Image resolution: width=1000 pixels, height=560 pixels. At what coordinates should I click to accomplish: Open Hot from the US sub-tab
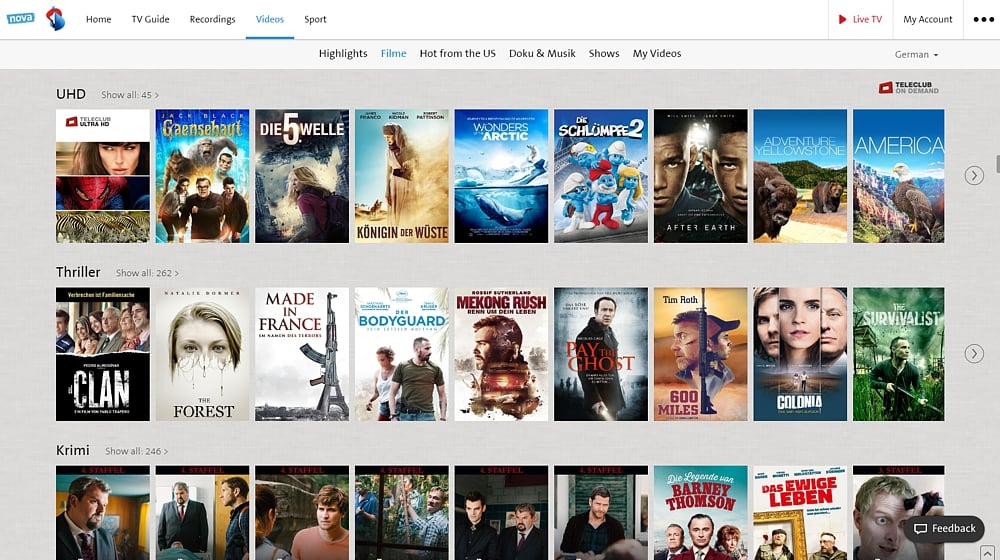click(457, 54)
